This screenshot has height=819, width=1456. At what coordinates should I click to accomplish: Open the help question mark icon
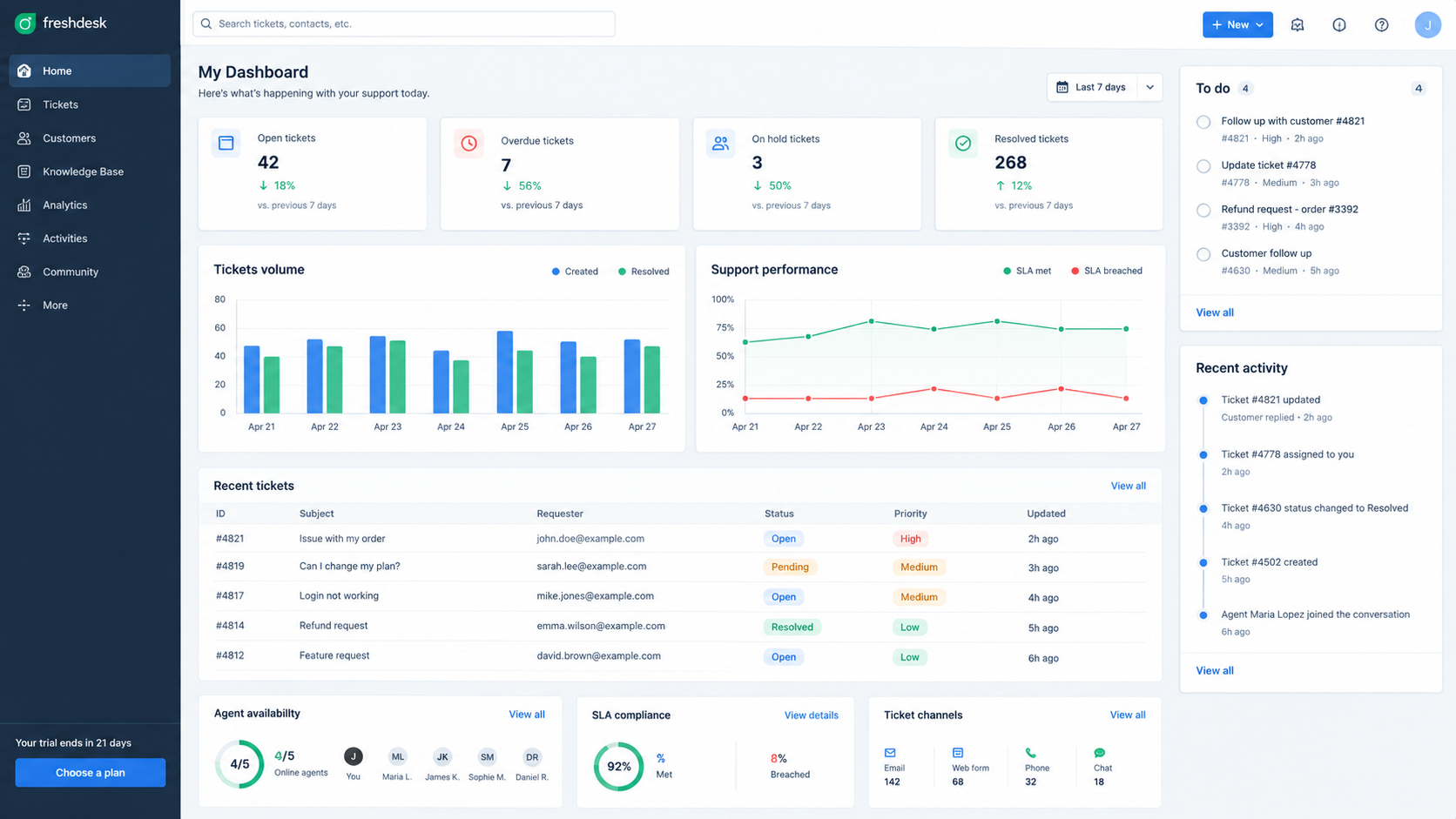point(1381,24)
